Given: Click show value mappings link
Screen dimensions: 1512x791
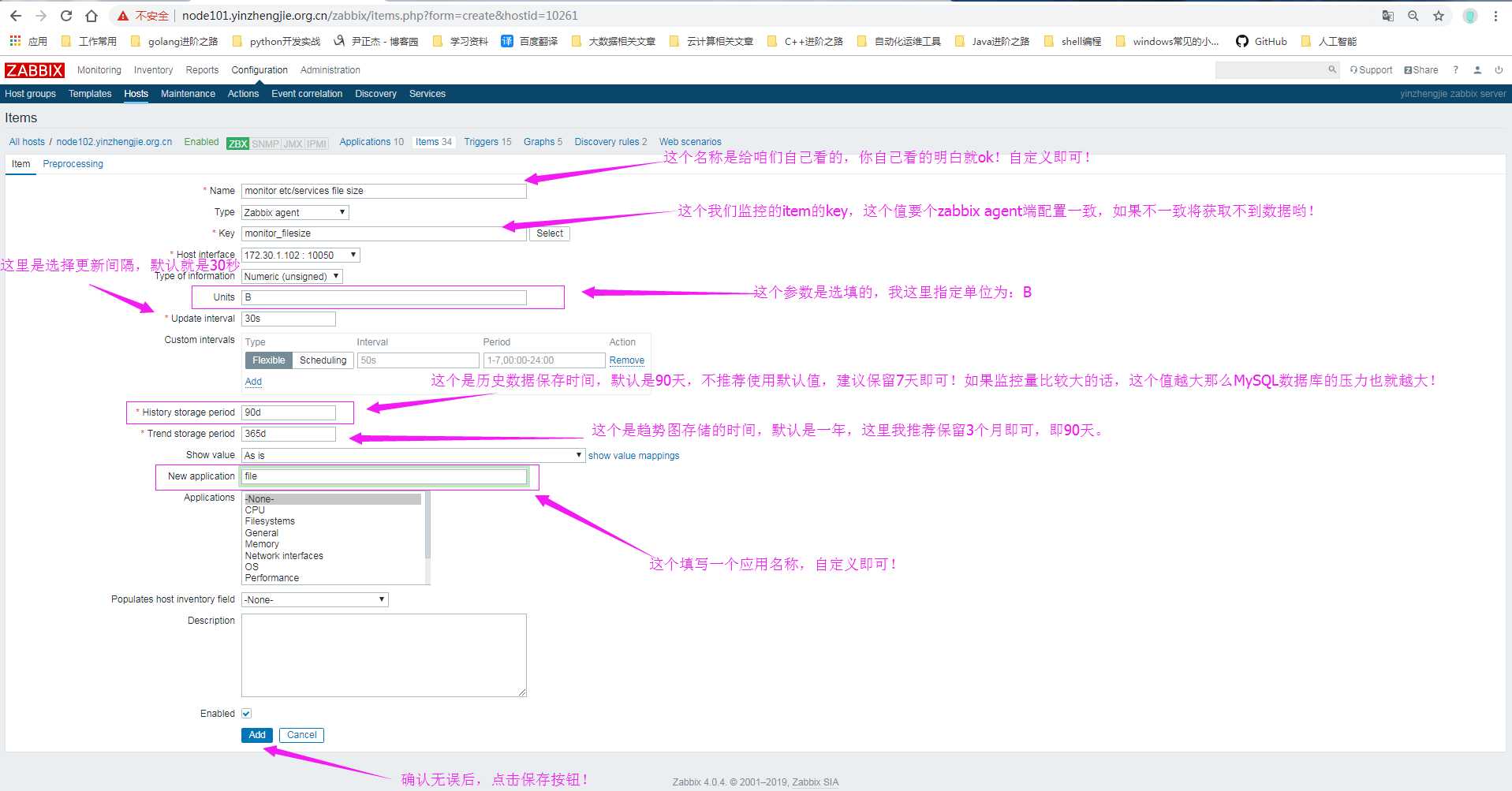Looking at the screenshot, I should [633, 456].
